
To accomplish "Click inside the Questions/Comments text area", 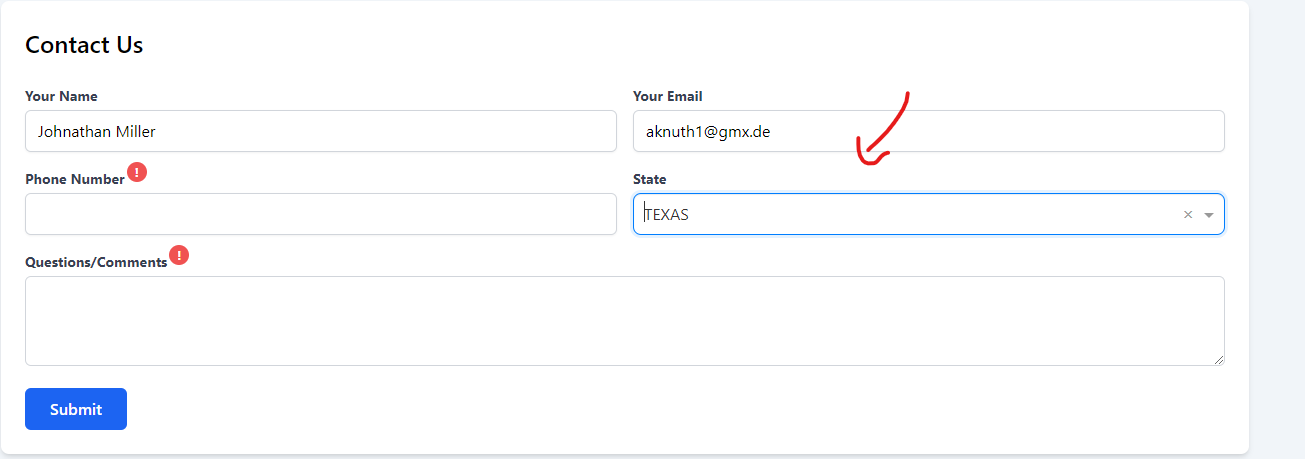I will click(624, 320).
